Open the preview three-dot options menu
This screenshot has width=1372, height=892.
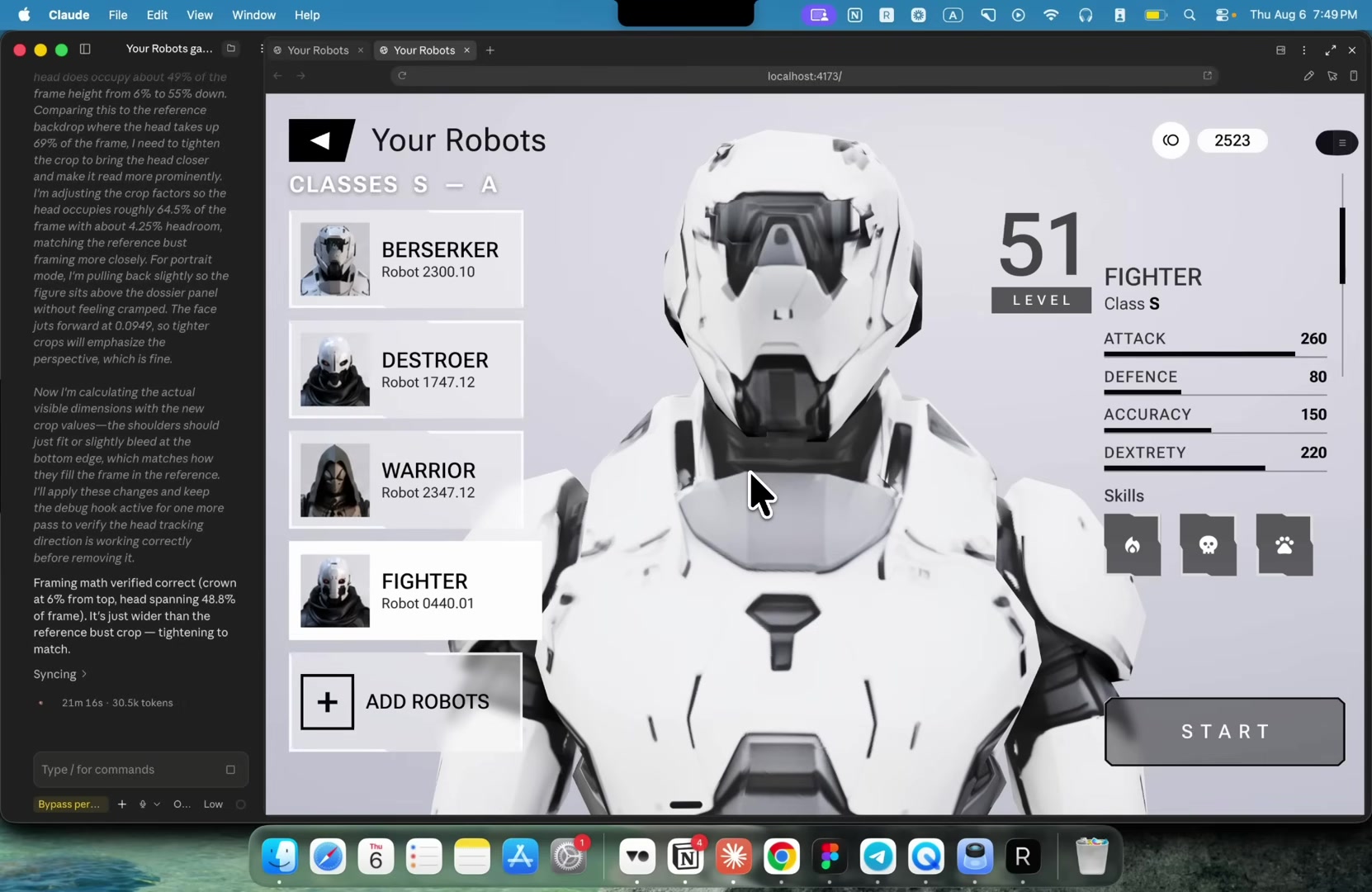click(1304, 50)
